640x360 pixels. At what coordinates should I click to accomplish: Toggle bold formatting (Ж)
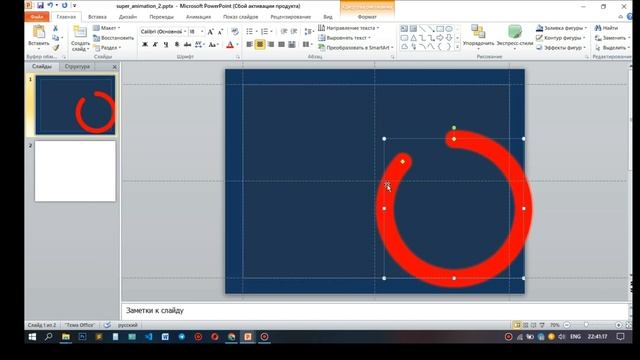point(145,44)
